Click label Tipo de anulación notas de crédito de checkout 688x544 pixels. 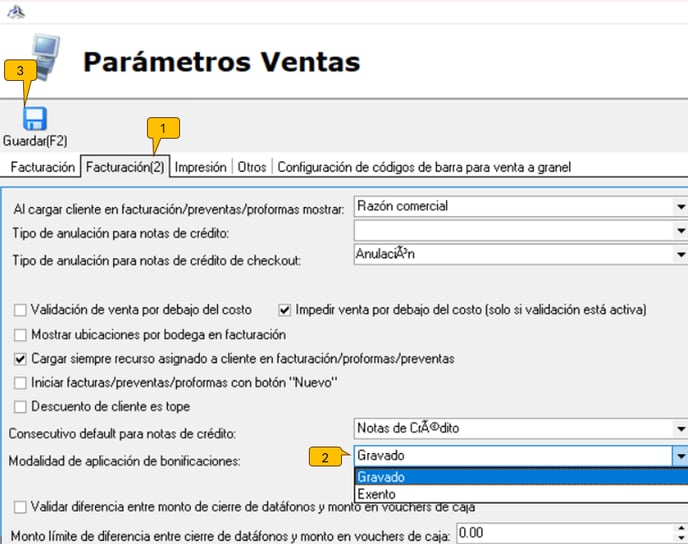pyautogui.click(x=157, y=261)
